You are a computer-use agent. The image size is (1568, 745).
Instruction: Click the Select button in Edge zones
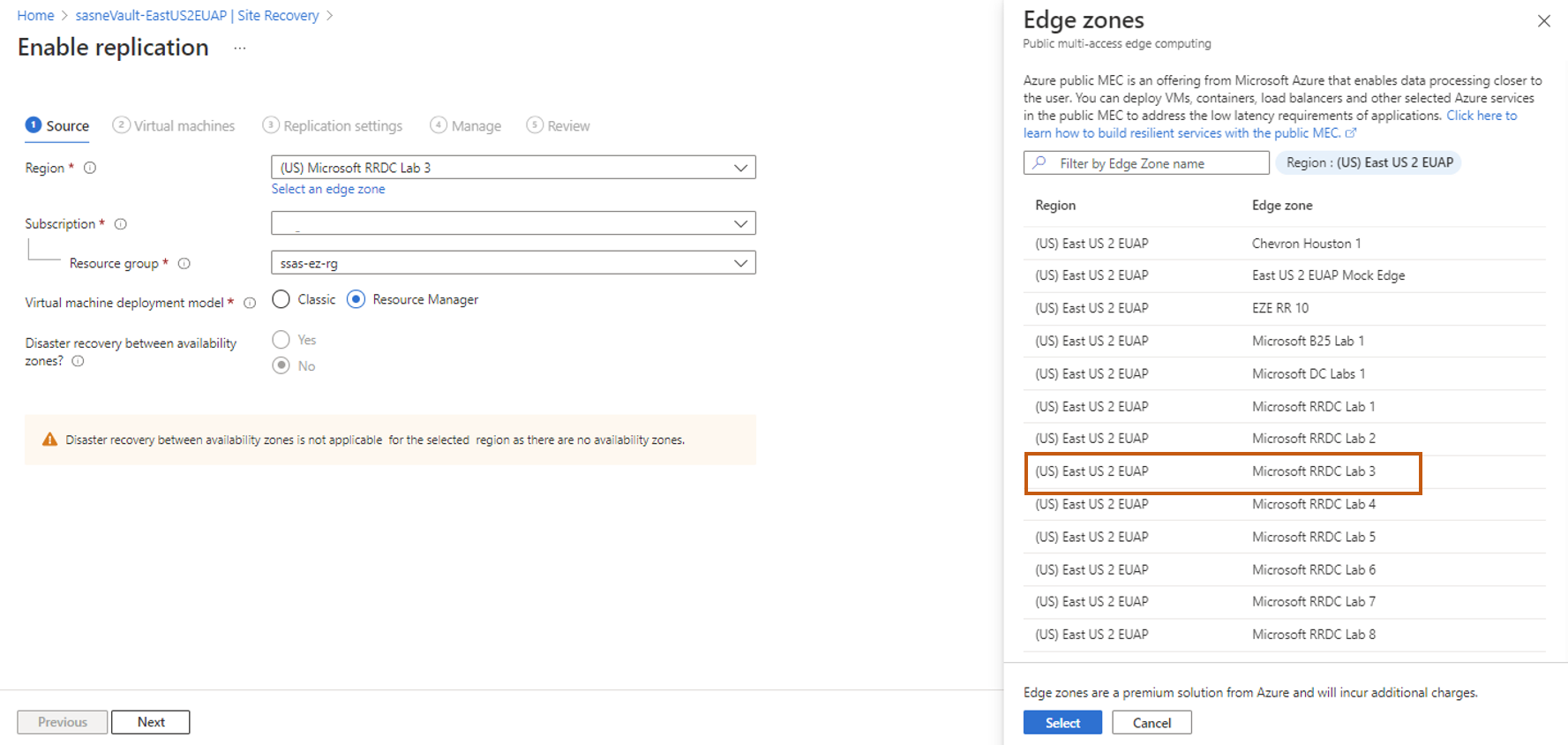pyautogui.click(x=1062, y=722)
